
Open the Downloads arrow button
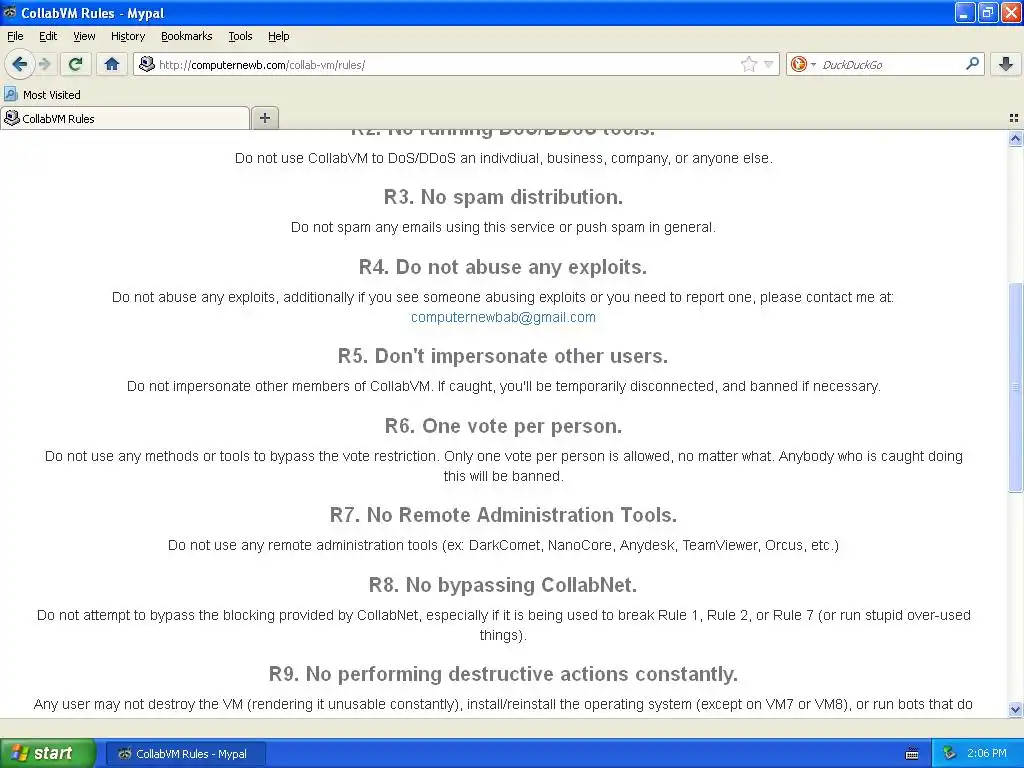click(x=1006, y=64)
